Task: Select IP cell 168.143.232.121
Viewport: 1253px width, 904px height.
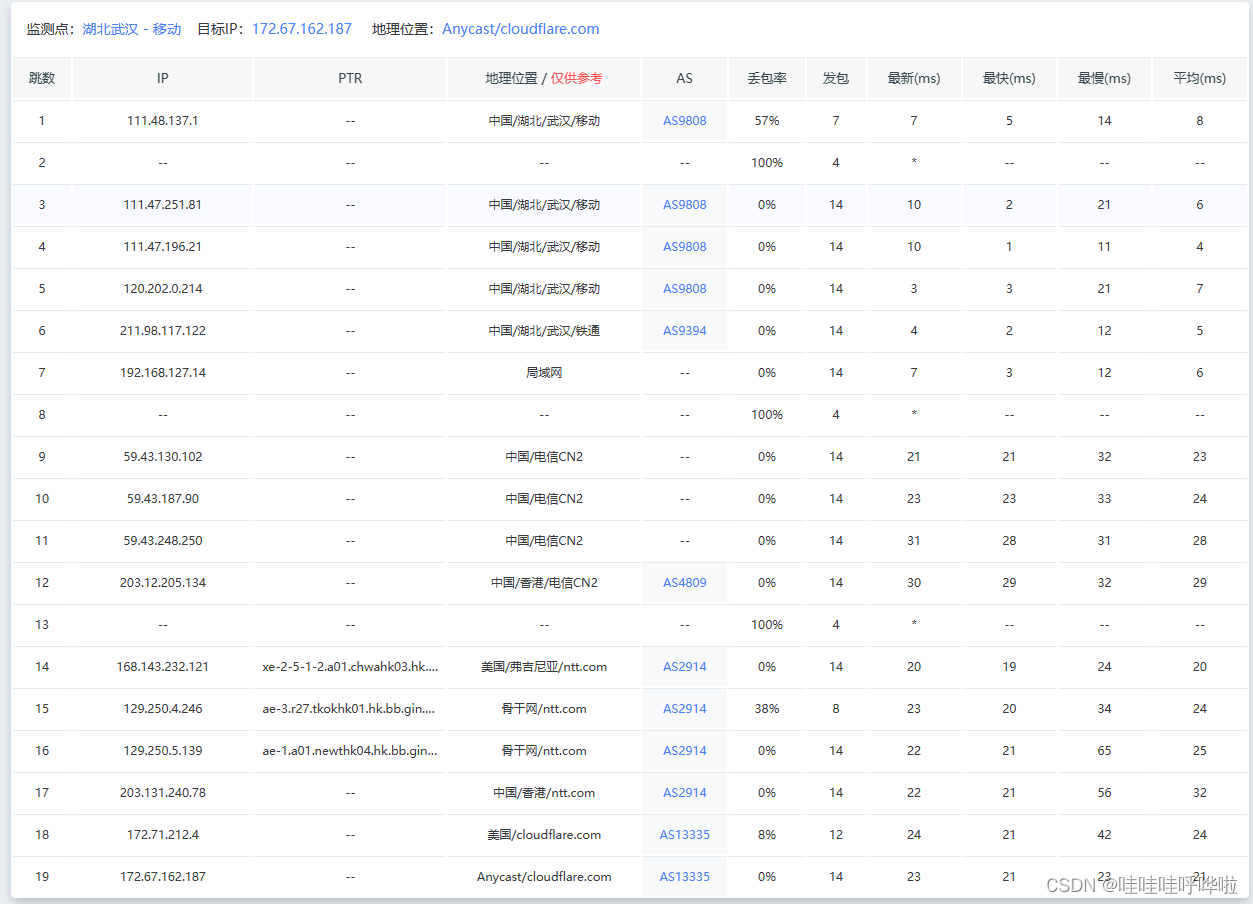Action: [x=163, y=667]
